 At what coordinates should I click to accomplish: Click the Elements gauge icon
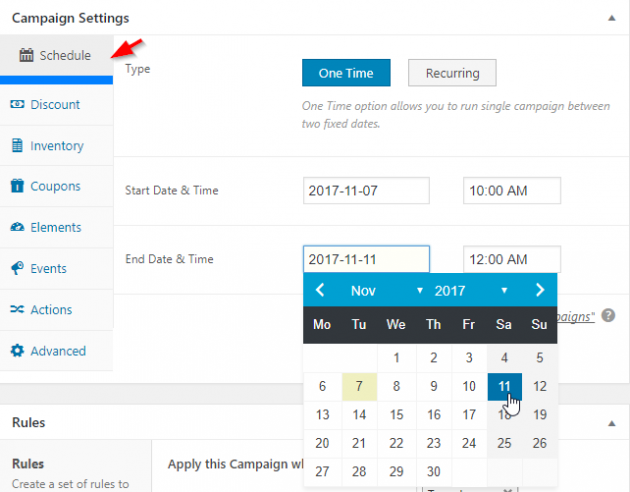tap(17, 227)
